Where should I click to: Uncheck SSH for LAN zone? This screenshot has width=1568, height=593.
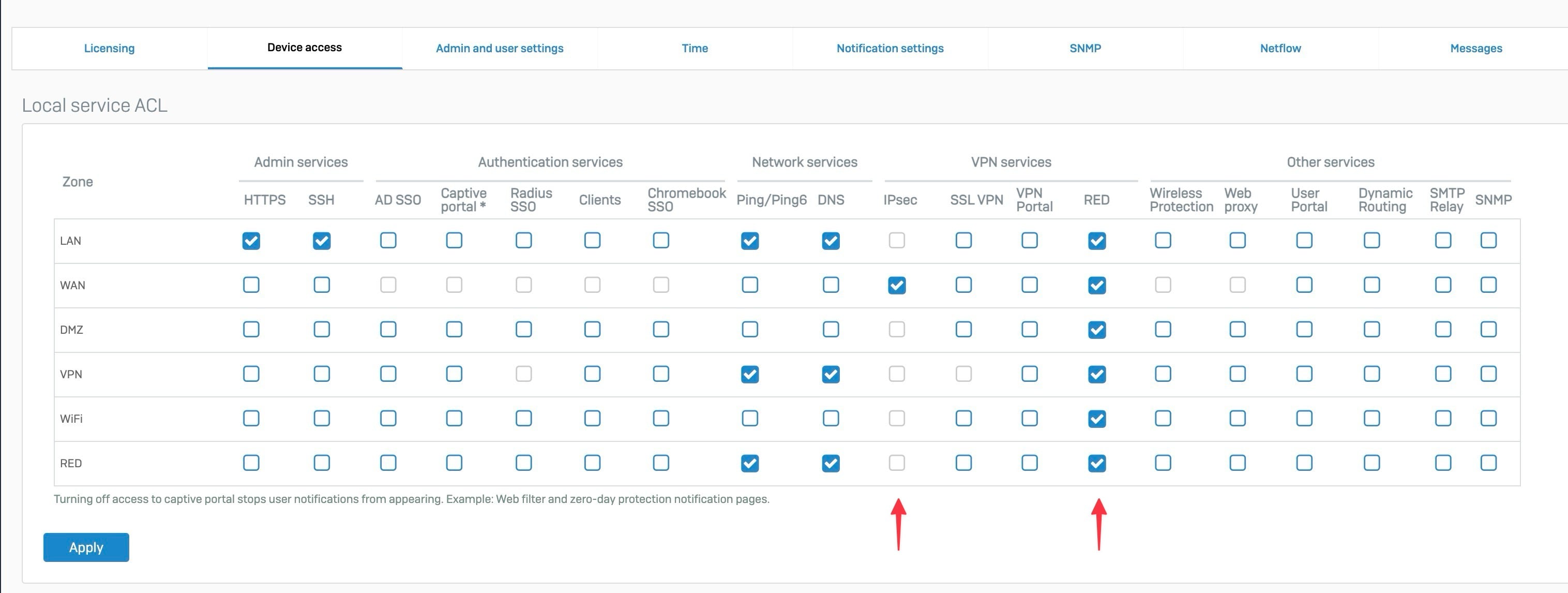[x=321, y=241]
